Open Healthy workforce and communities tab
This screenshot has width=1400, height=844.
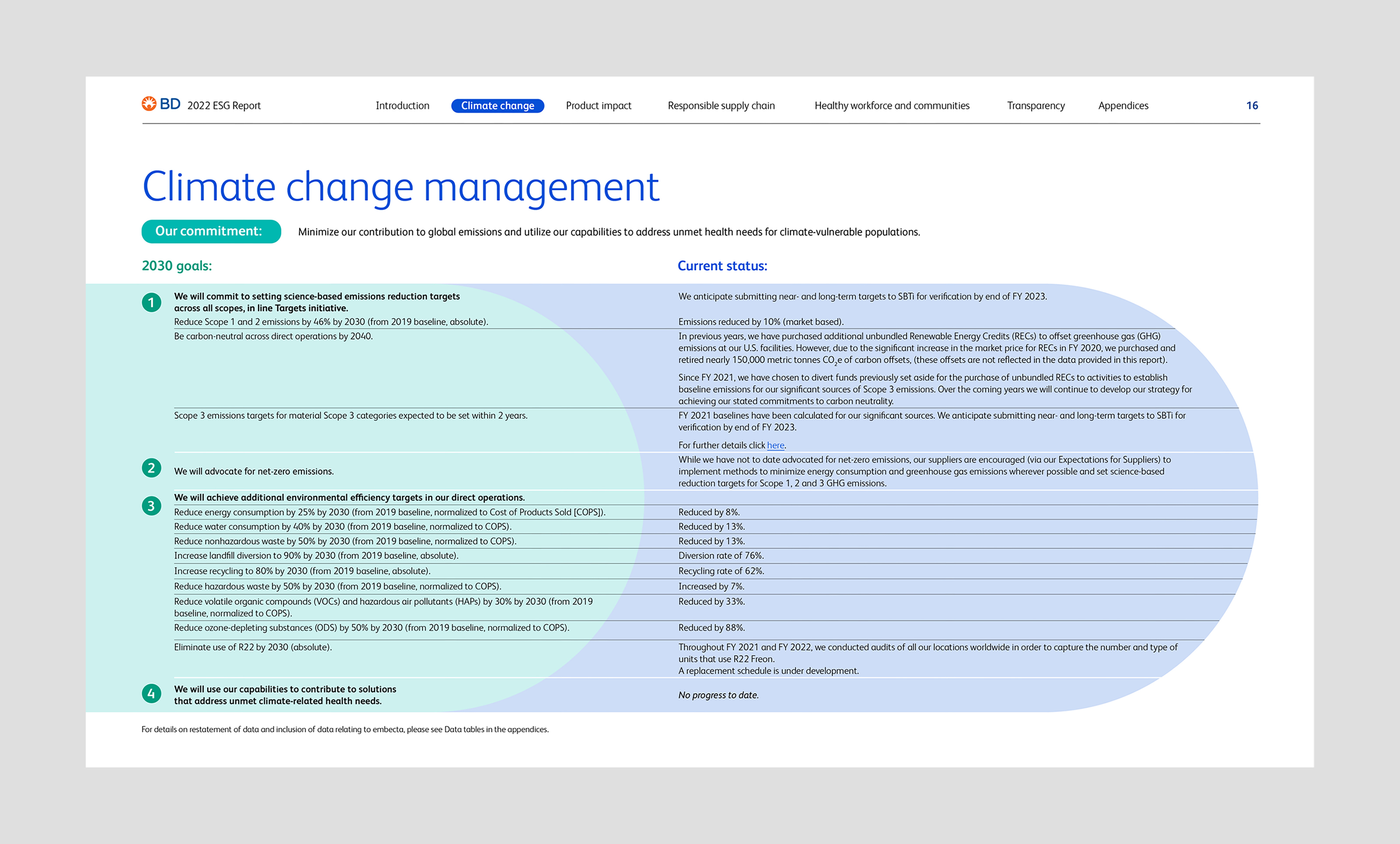click(x=892, y=106)
